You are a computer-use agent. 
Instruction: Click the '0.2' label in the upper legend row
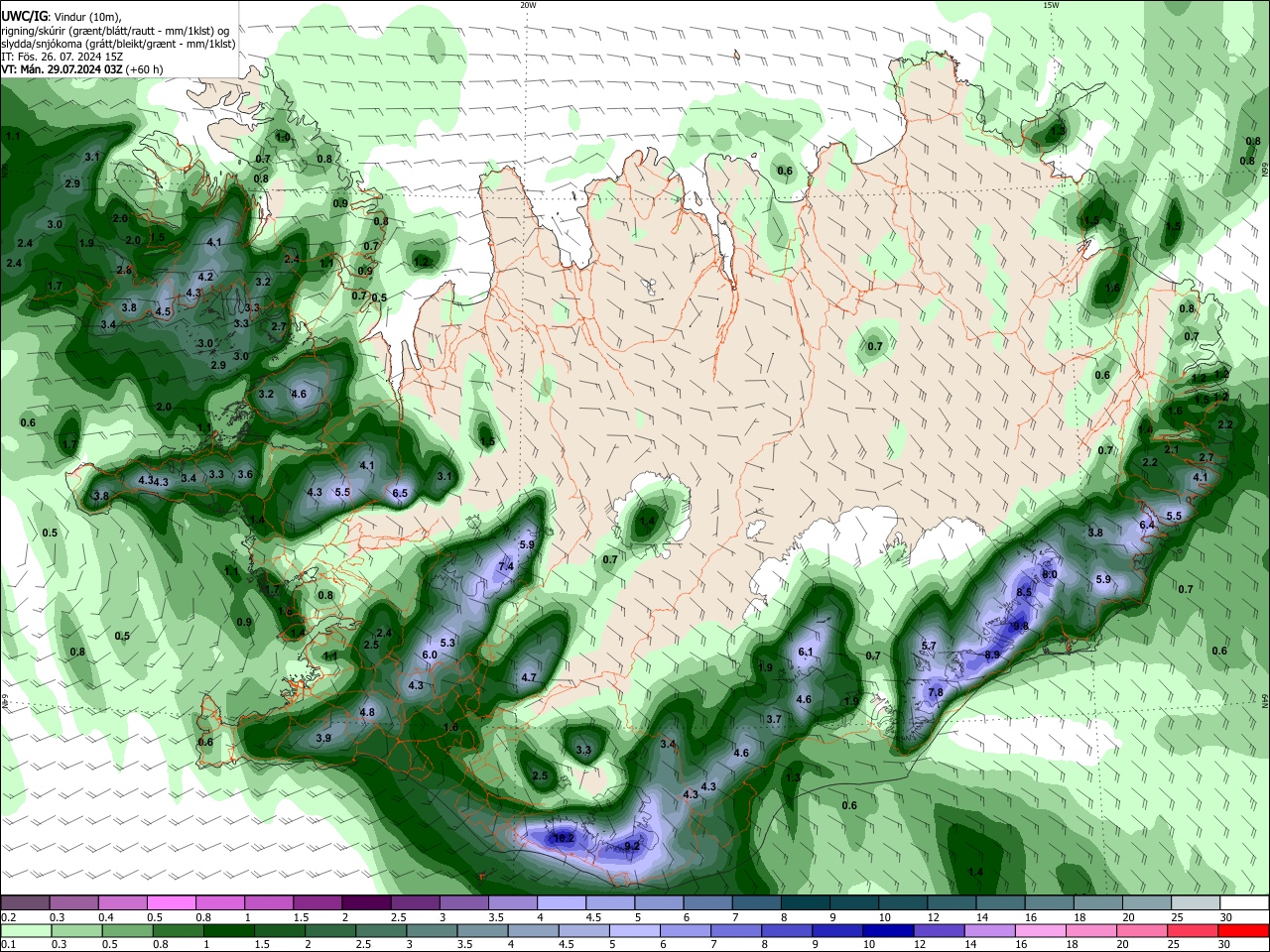[8, 917]
